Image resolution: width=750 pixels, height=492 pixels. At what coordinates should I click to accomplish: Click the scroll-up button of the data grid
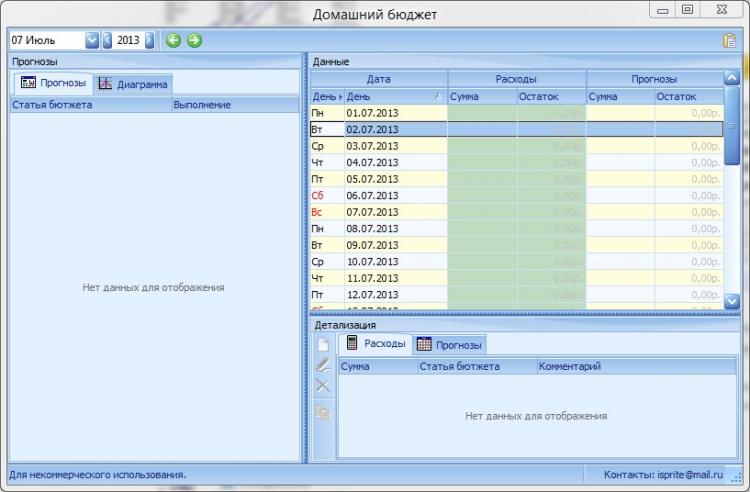click(x=732, y=78)
